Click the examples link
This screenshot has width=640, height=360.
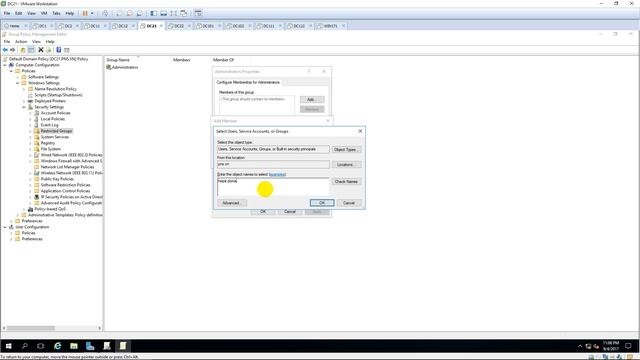[277, 175]
